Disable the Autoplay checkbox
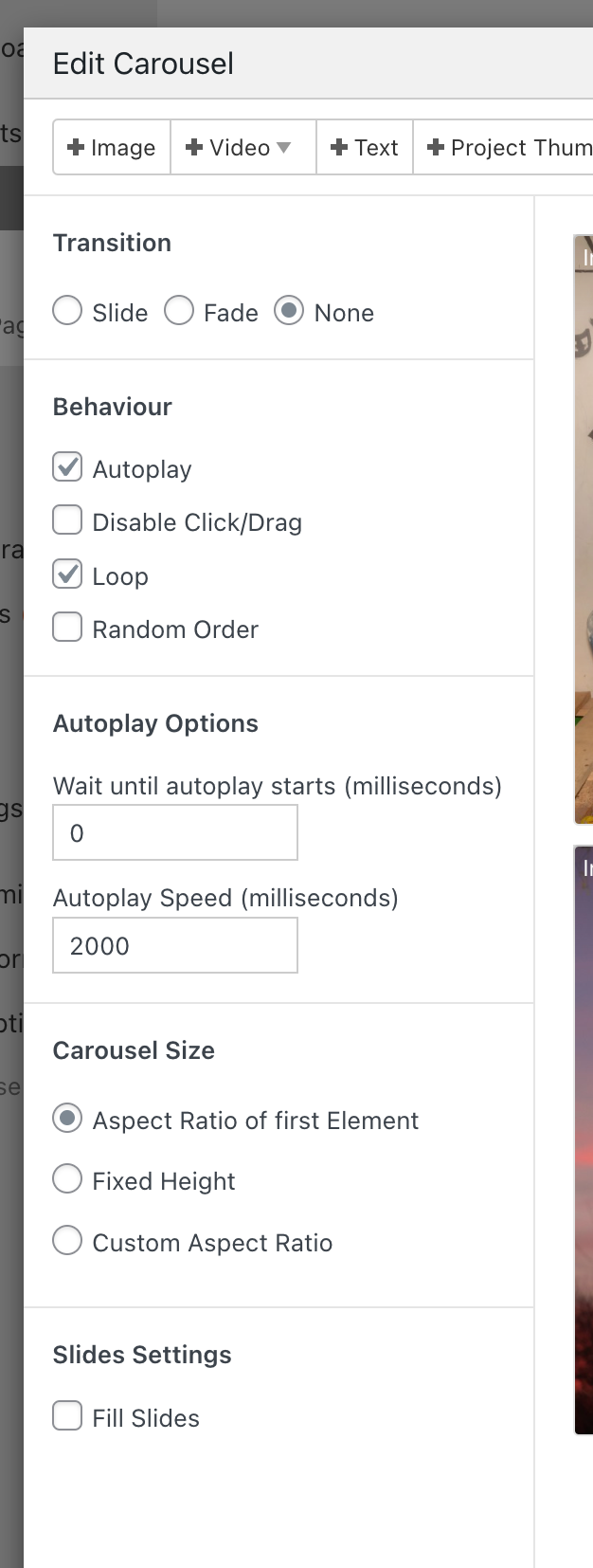This screenshot has height=1568, width=593. coord(67,466)
